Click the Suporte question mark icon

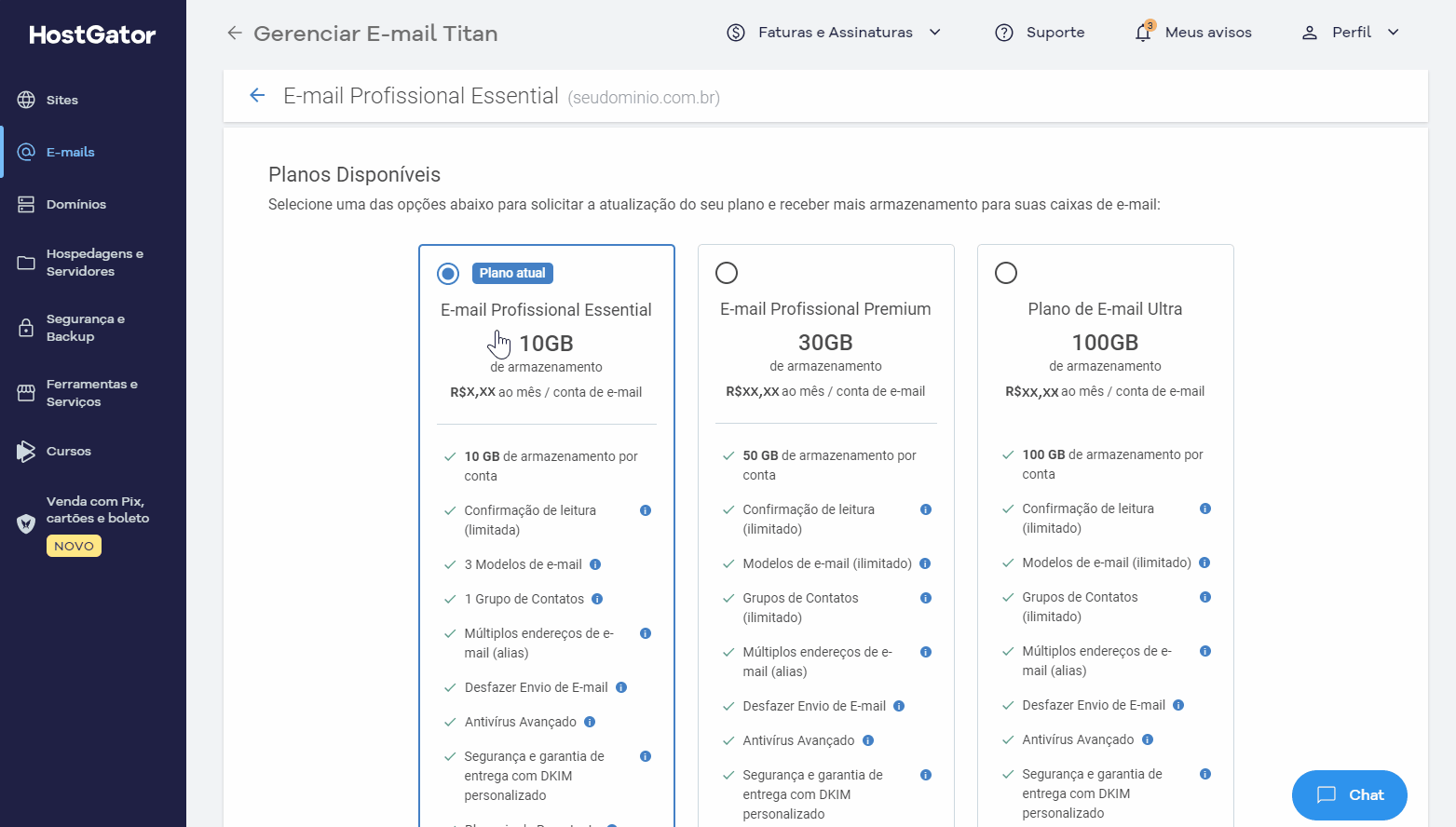click(x=1004, y=33)
